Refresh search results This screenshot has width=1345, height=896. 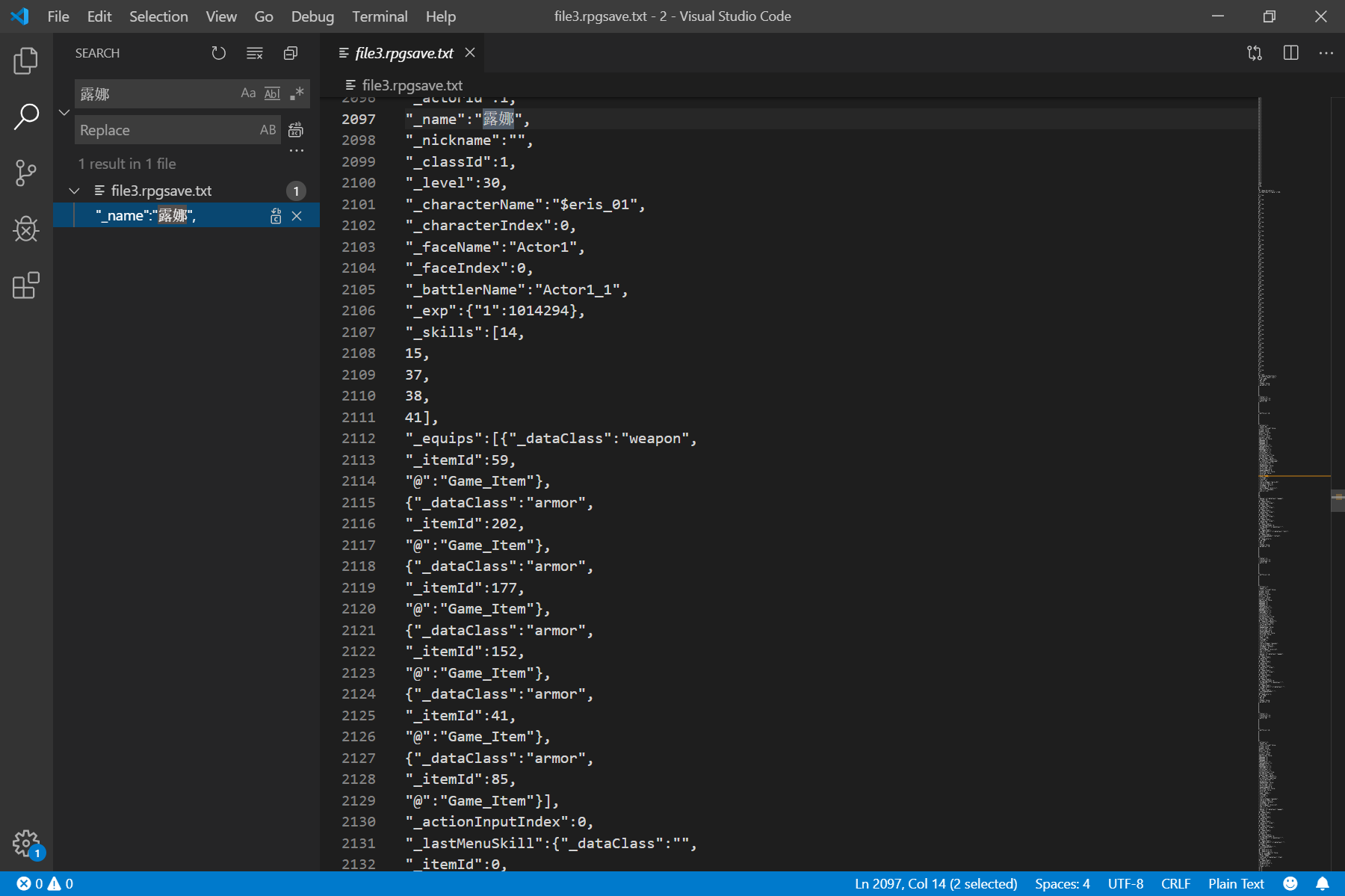[218, 53]
